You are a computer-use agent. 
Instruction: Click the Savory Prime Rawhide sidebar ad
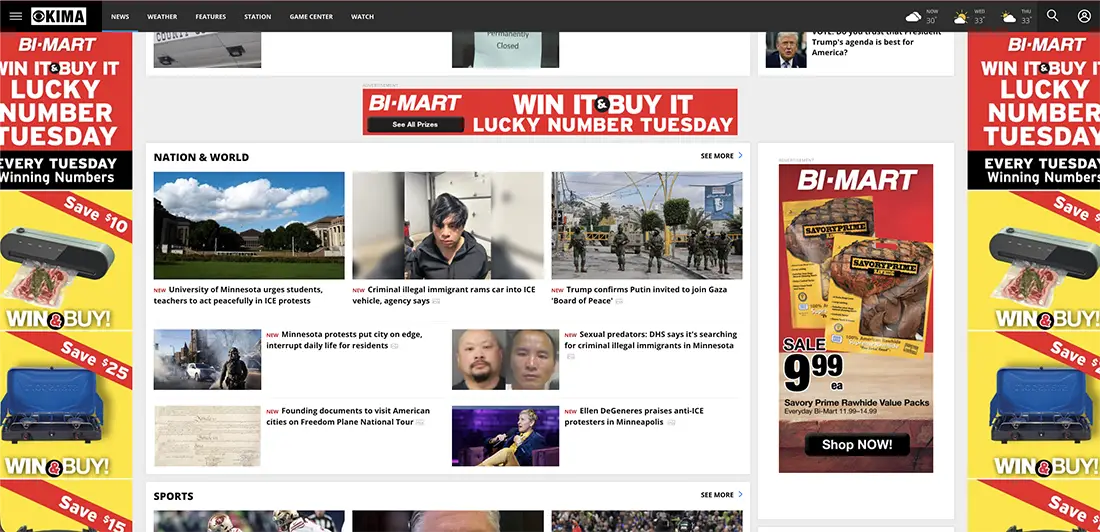pos(856,318)
